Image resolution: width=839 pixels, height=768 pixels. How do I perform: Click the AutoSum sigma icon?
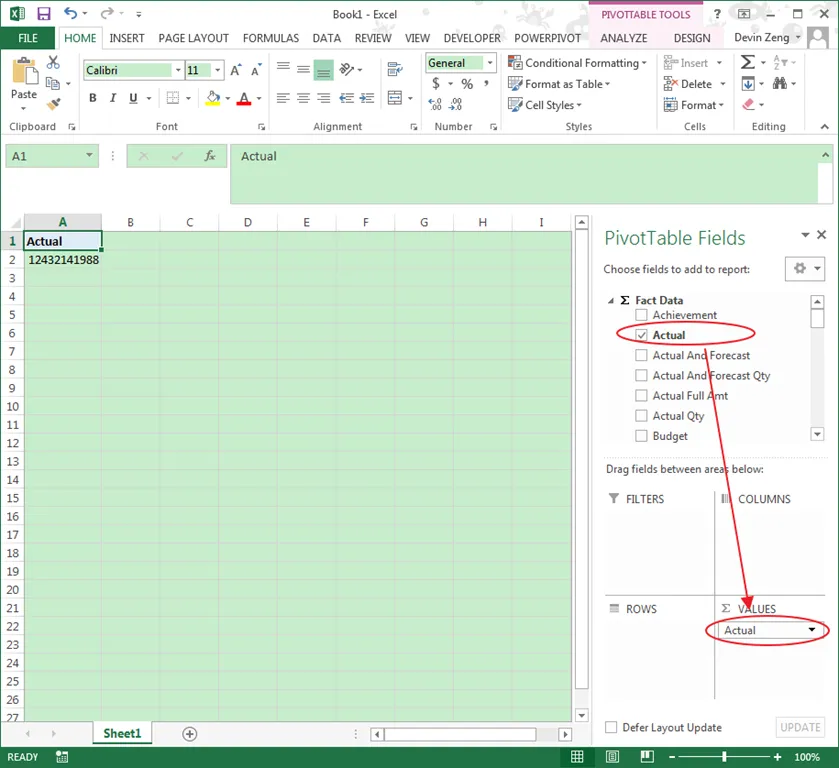click(x=748, y=63)
